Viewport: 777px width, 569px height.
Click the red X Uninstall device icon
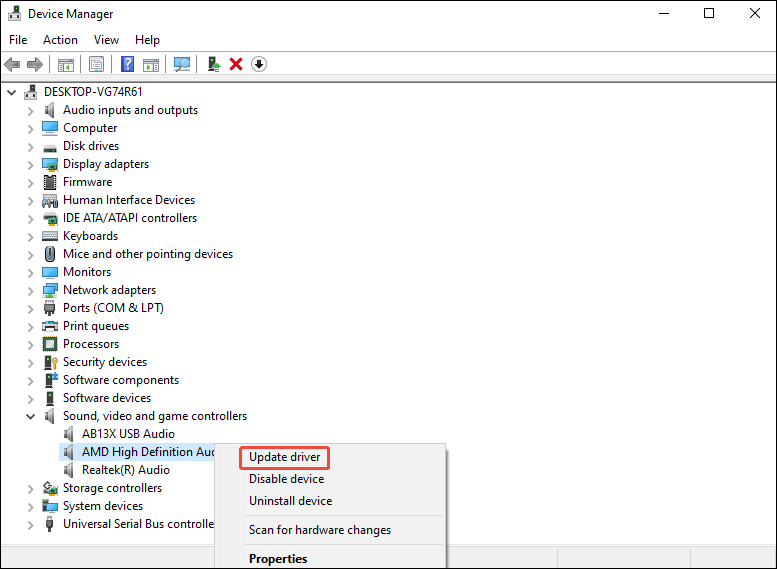236,64
